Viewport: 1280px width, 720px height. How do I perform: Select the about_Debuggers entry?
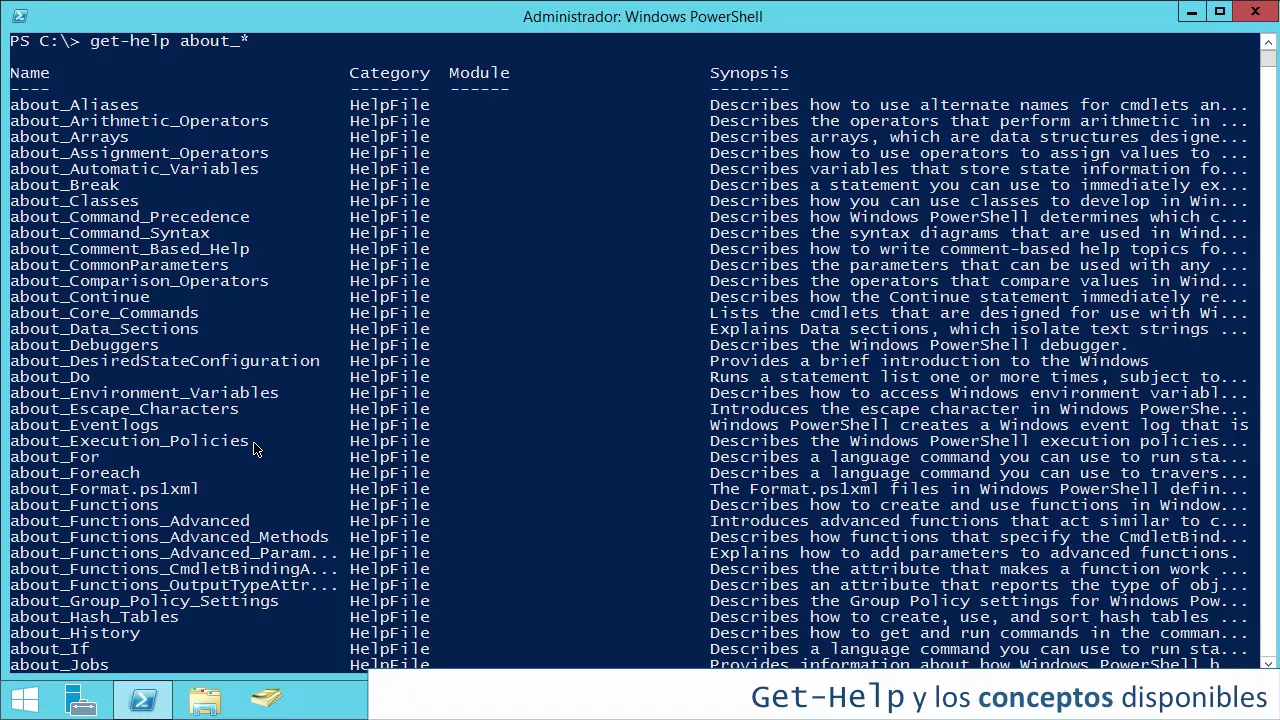tap(84, 345)
